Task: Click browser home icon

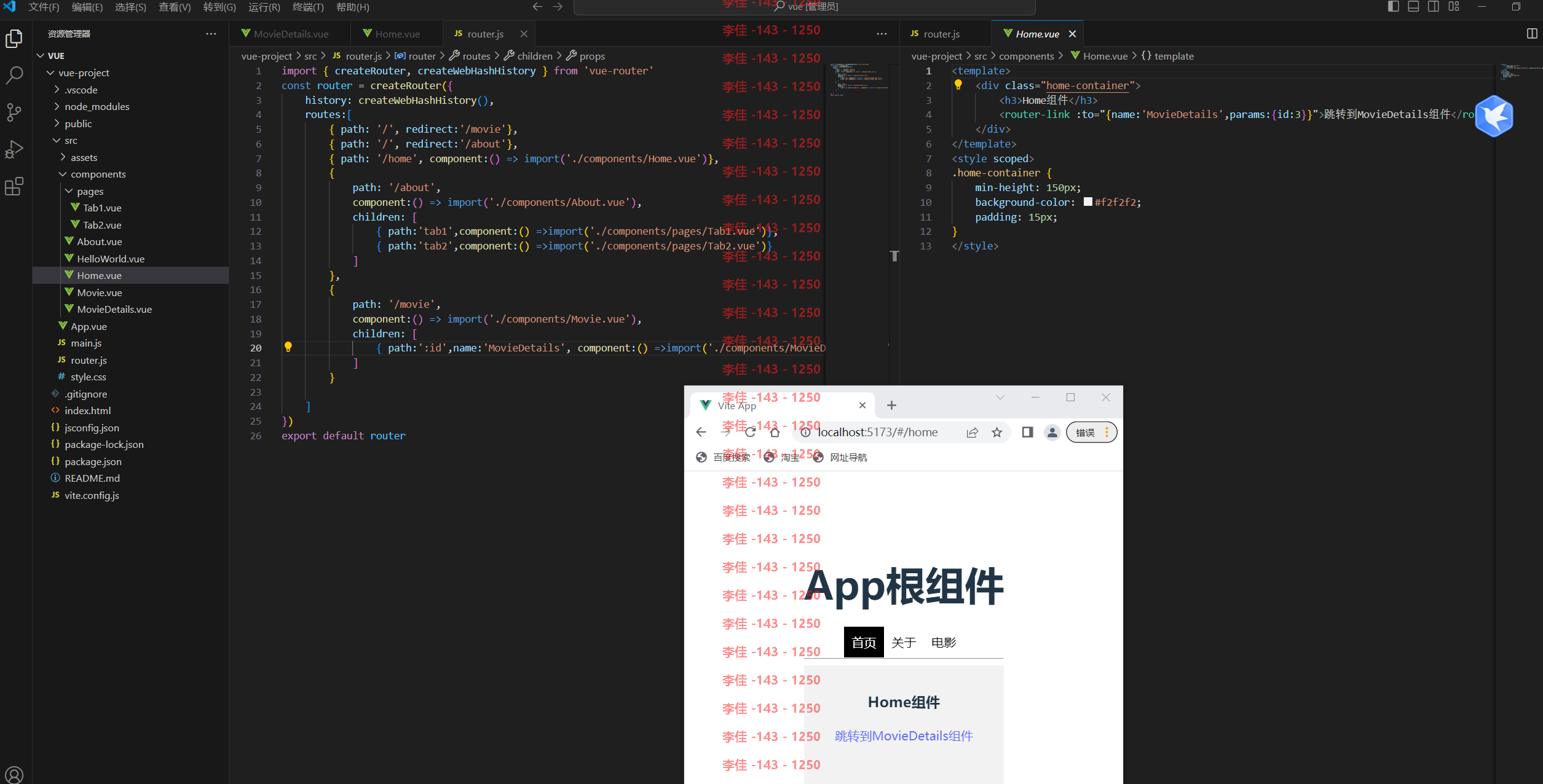Action: click(x=775, y=432)
